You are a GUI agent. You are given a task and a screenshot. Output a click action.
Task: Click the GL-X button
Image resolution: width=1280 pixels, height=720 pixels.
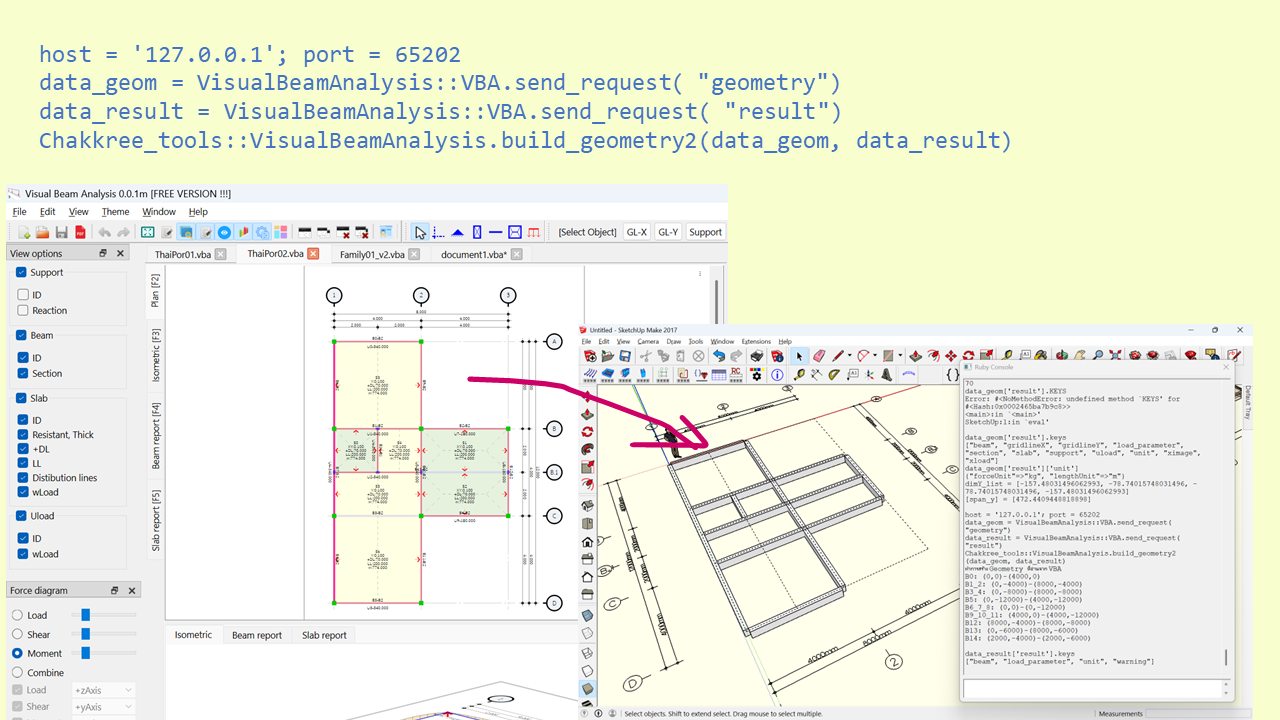click(x=637, y=232)
